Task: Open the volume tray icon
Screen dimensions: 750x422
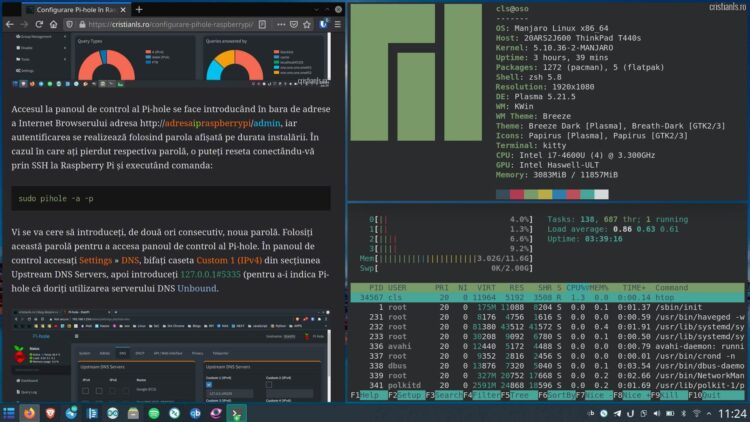Action: coord(657,413)
